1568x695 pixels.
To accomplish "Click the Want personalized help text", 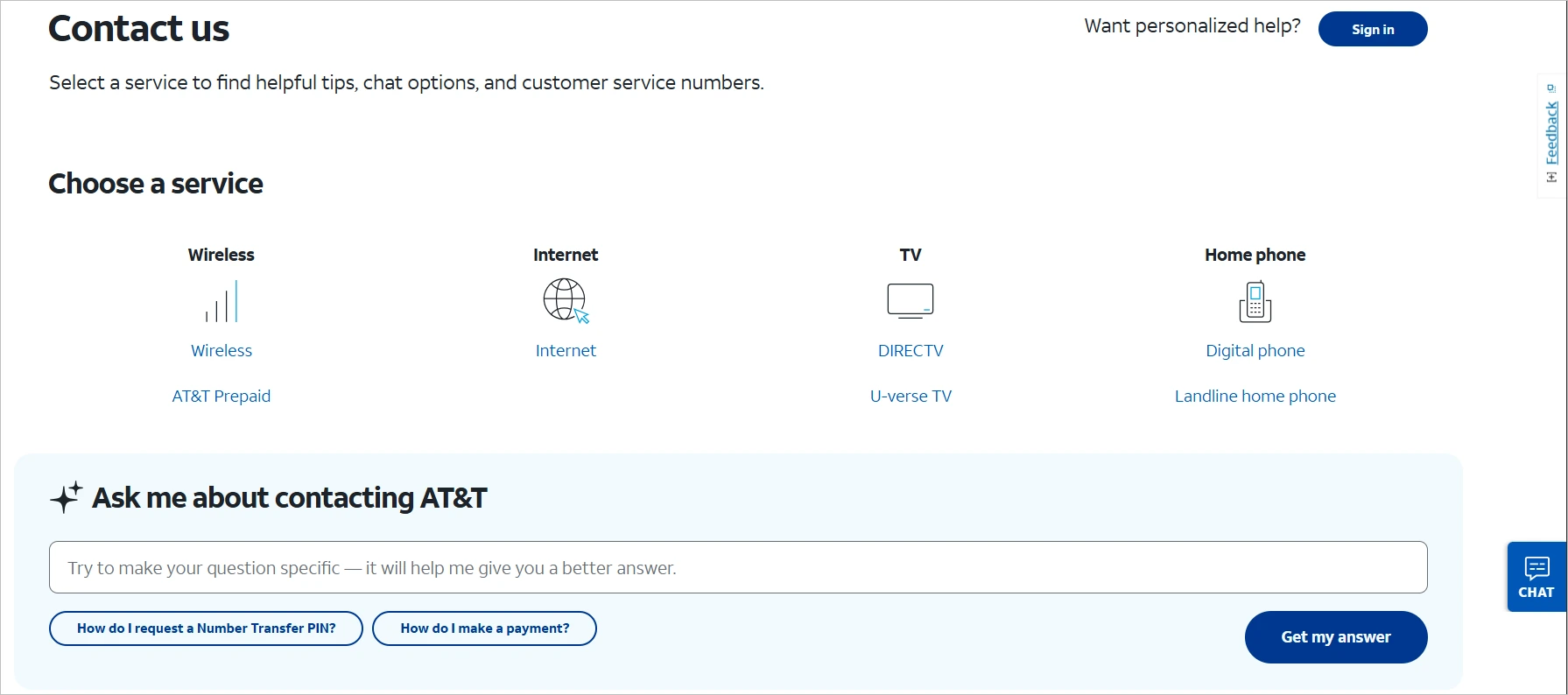I will pos(1192,26).
